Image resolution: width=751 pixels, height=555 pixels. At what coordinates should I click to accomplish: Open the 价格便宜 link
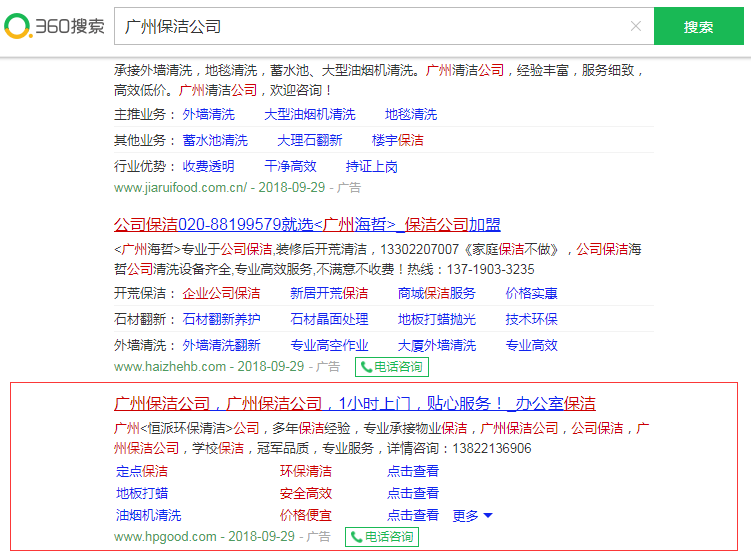tap(306, 515)
